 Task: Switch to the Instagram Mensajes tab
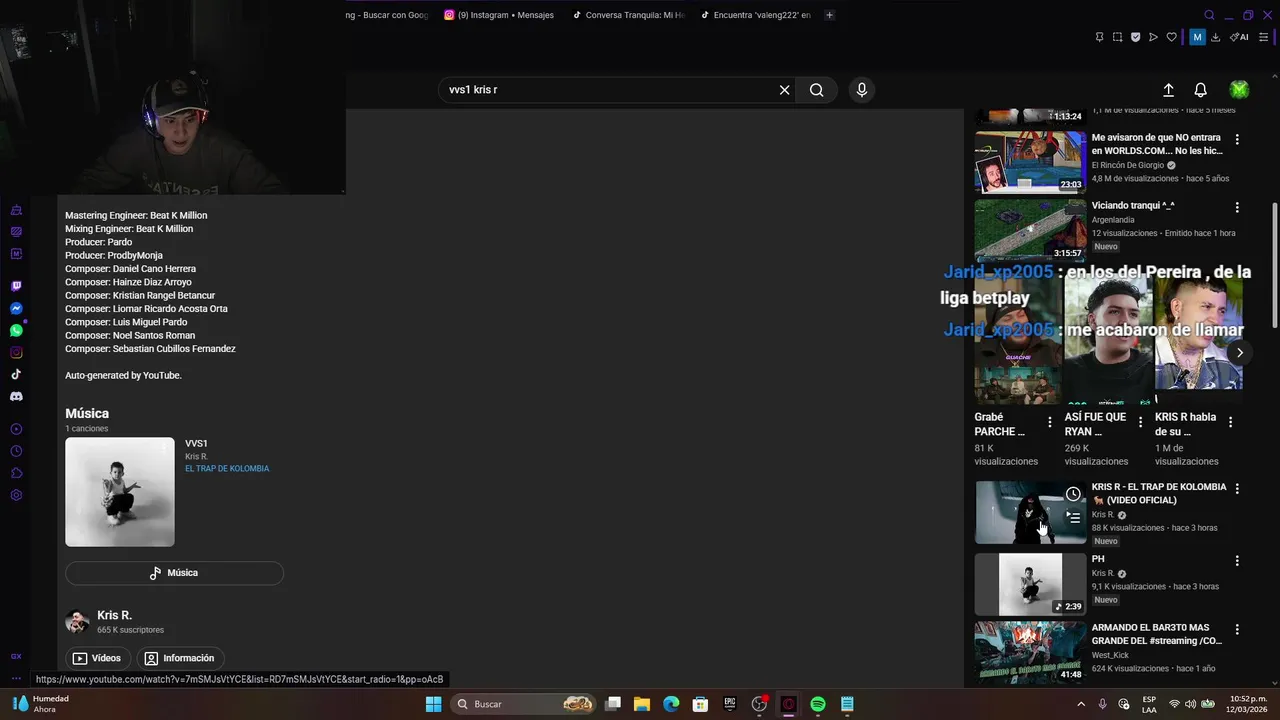pyautogui.click(x=499, y=15)
